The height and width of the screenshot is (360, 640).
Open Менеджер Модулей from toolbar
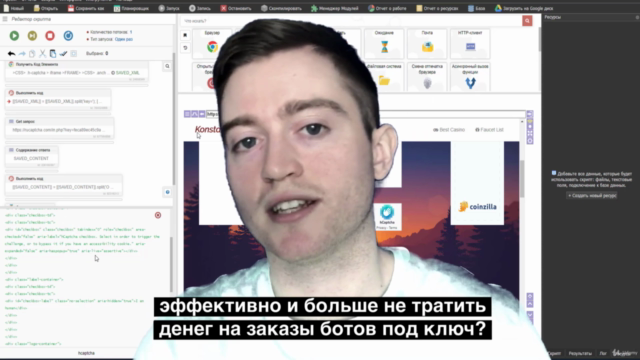coord(335,8)
